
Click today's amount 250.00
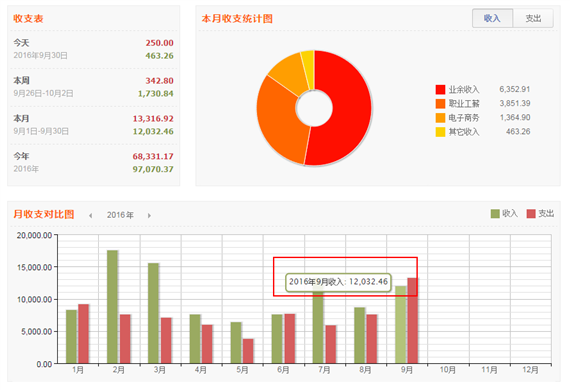pyautogui.click(x=160, y=43)
